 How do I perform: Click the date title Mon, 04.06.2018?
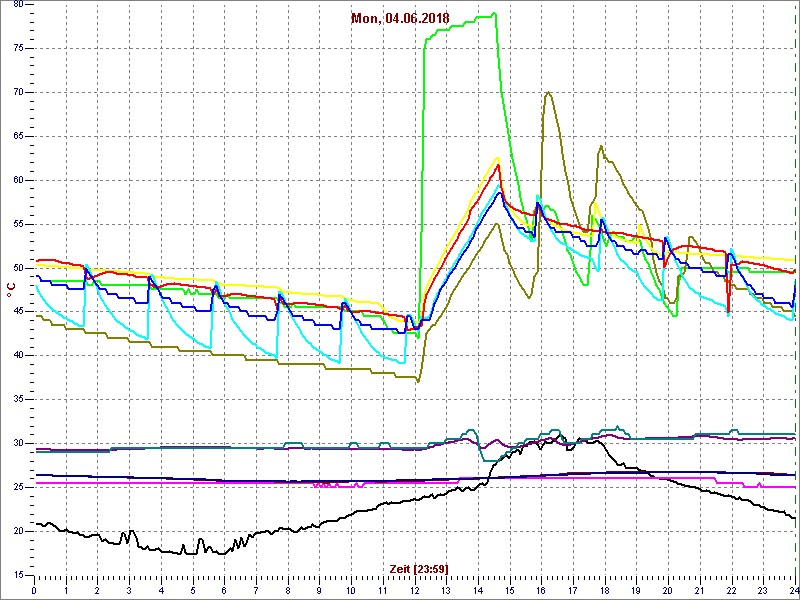400,19
